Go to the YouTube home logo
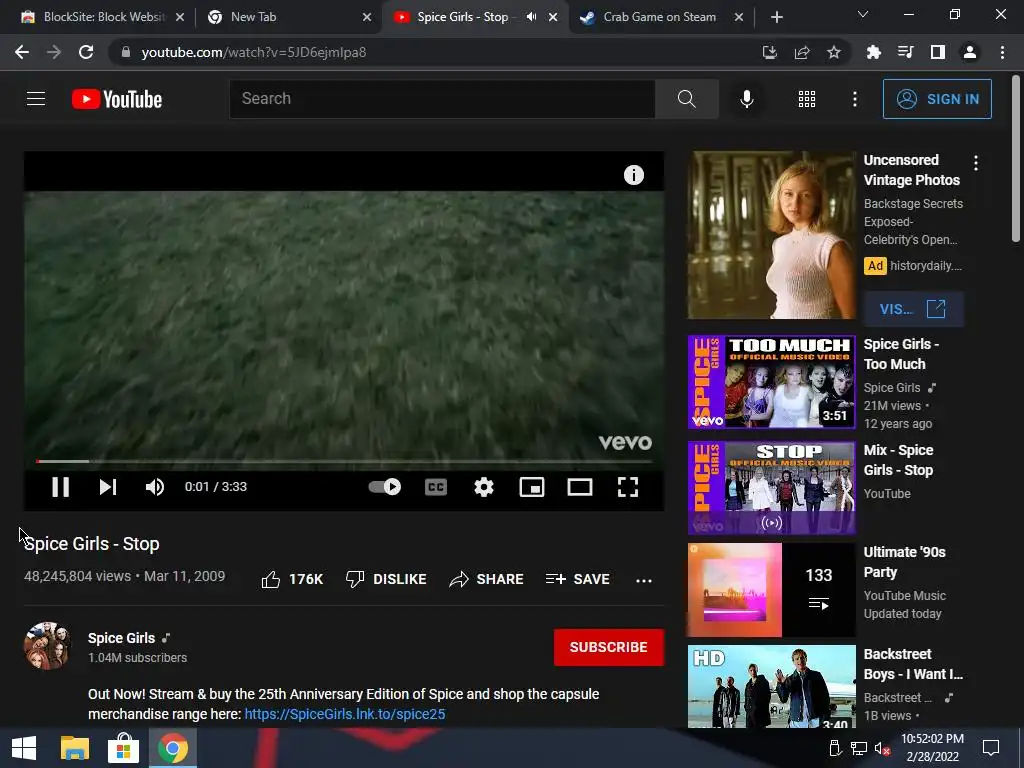The width and height of the screenshot is (1024, 768). pyautogui.click(x=117, y=99)
